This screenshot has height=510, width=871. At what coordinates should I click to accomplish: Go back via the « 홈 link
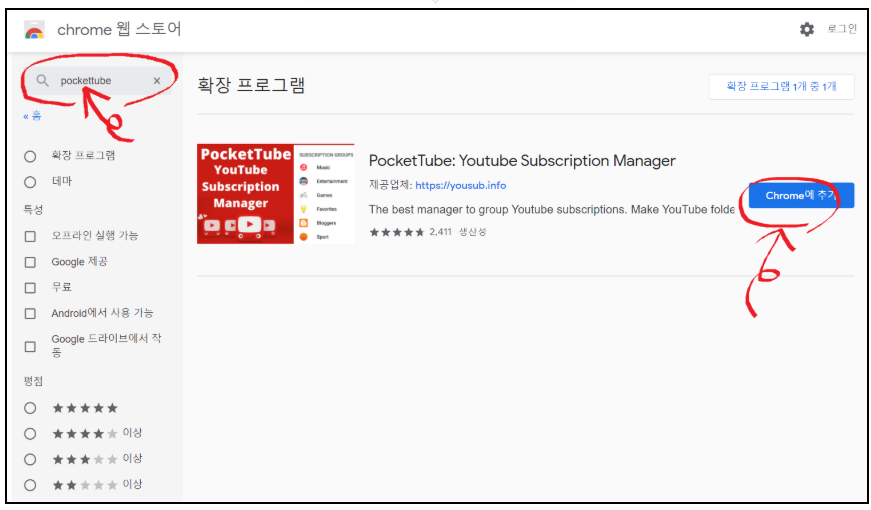[32, 116]
